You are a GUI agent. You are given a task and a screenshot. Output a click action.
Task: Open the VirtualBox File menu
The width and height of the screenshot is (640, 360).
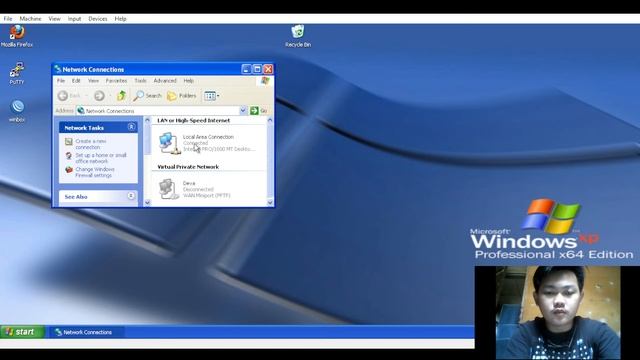[8, 19]
